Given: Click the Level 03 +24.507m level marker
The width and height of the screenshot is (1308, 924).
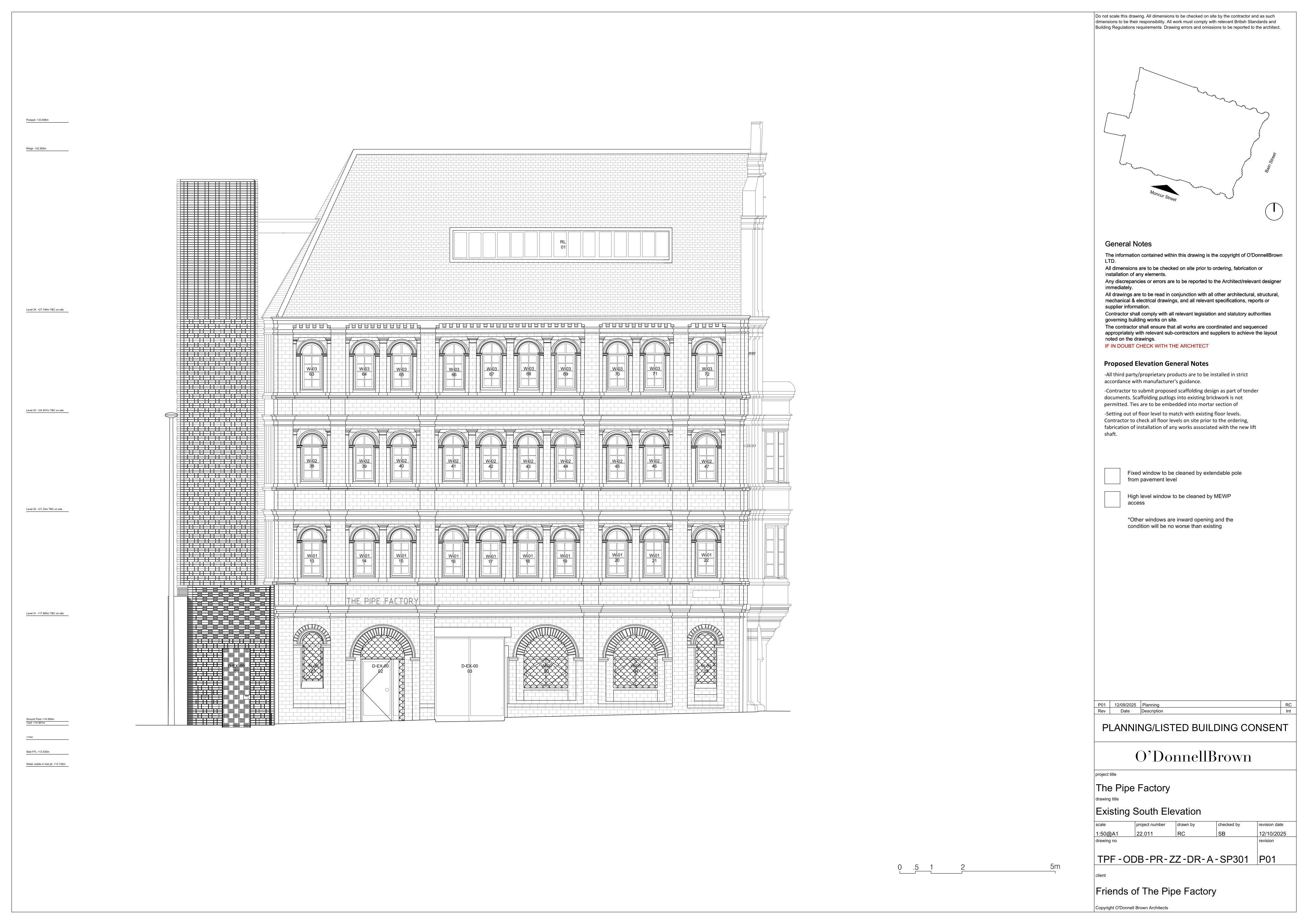Looking at the screenshot, I should [x=47, y=411].
